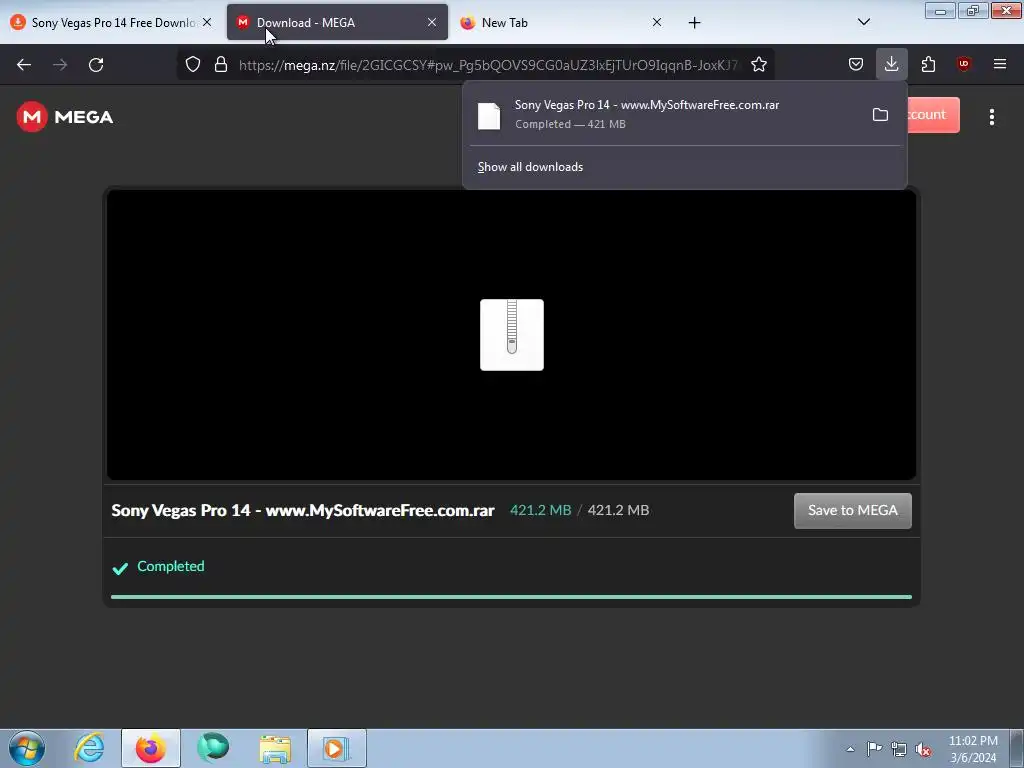Screen dimensions: 1024x768
Task: Click Show all downloads
Action: pyautogui.click(x=530, y=167)
